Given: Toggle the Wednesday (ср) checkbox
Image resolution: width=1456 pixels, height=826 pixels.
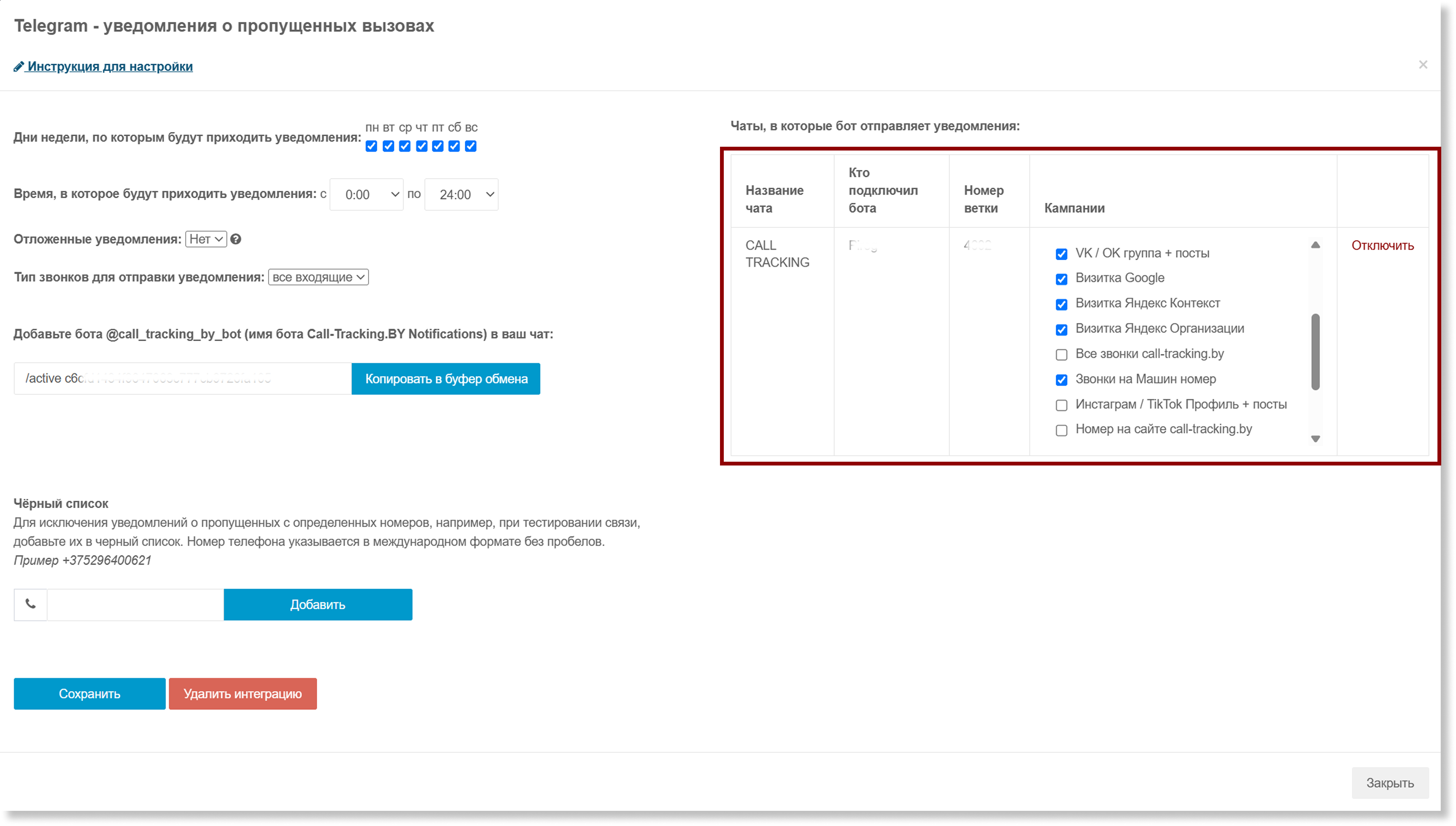Looking at the screenshot, I should (404, 146).
